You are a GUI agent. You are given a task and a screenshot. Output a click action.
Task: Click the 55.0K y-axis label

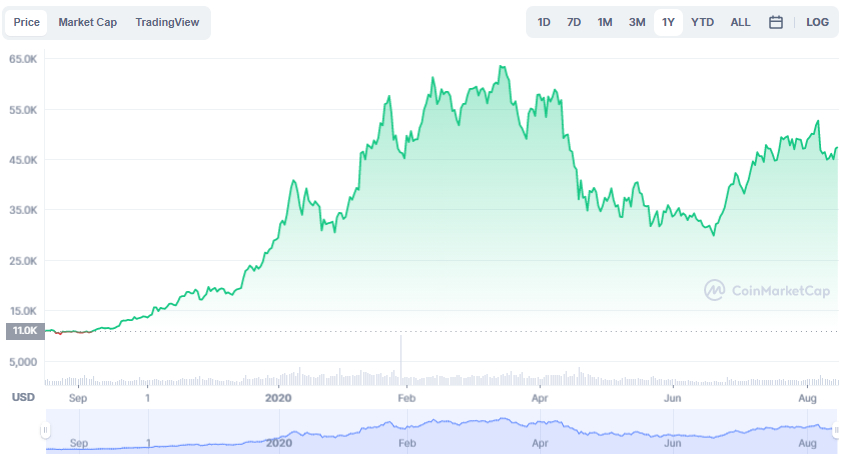(x=23, y=110)
